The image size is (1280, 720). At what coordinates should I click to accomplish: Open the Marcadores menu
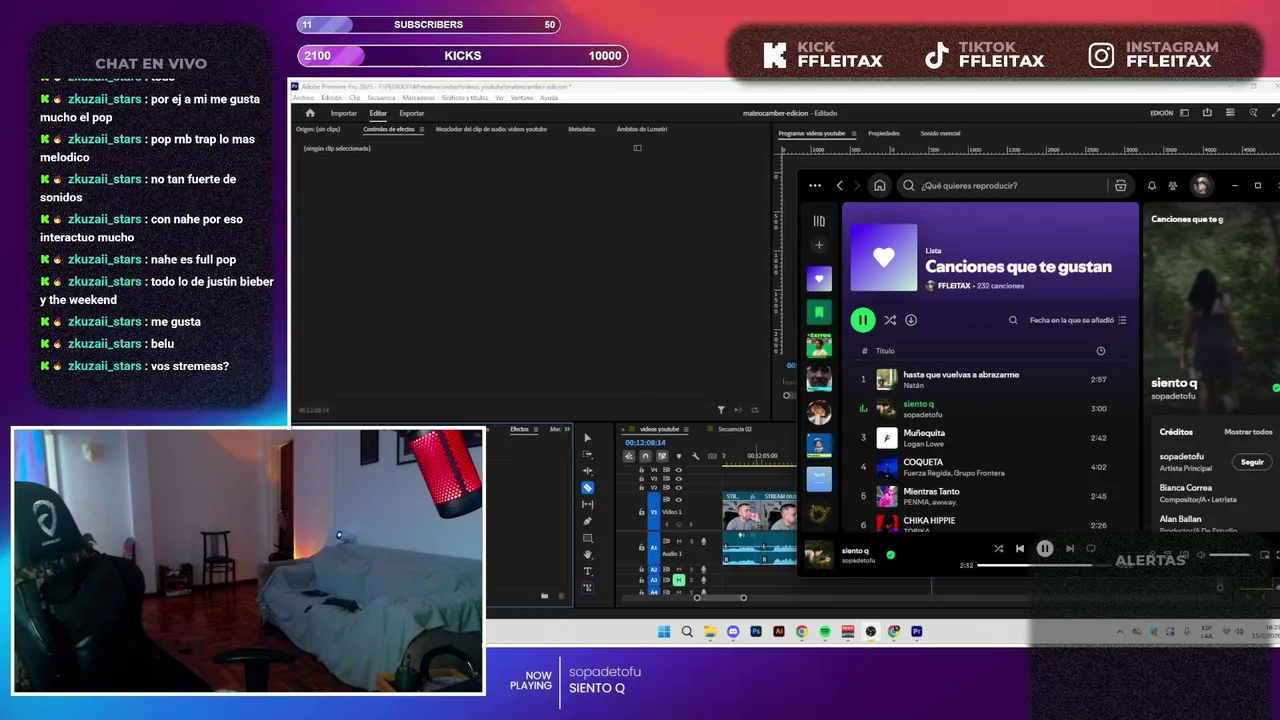tap(418, 98)
